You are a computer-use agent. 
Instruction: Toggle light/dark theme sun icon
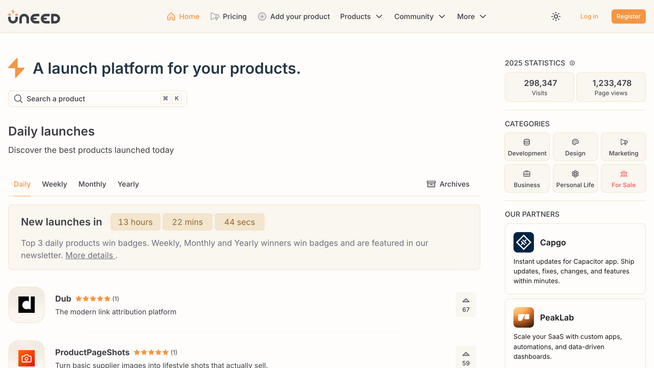pyautogui.click(x=556, y=17)
